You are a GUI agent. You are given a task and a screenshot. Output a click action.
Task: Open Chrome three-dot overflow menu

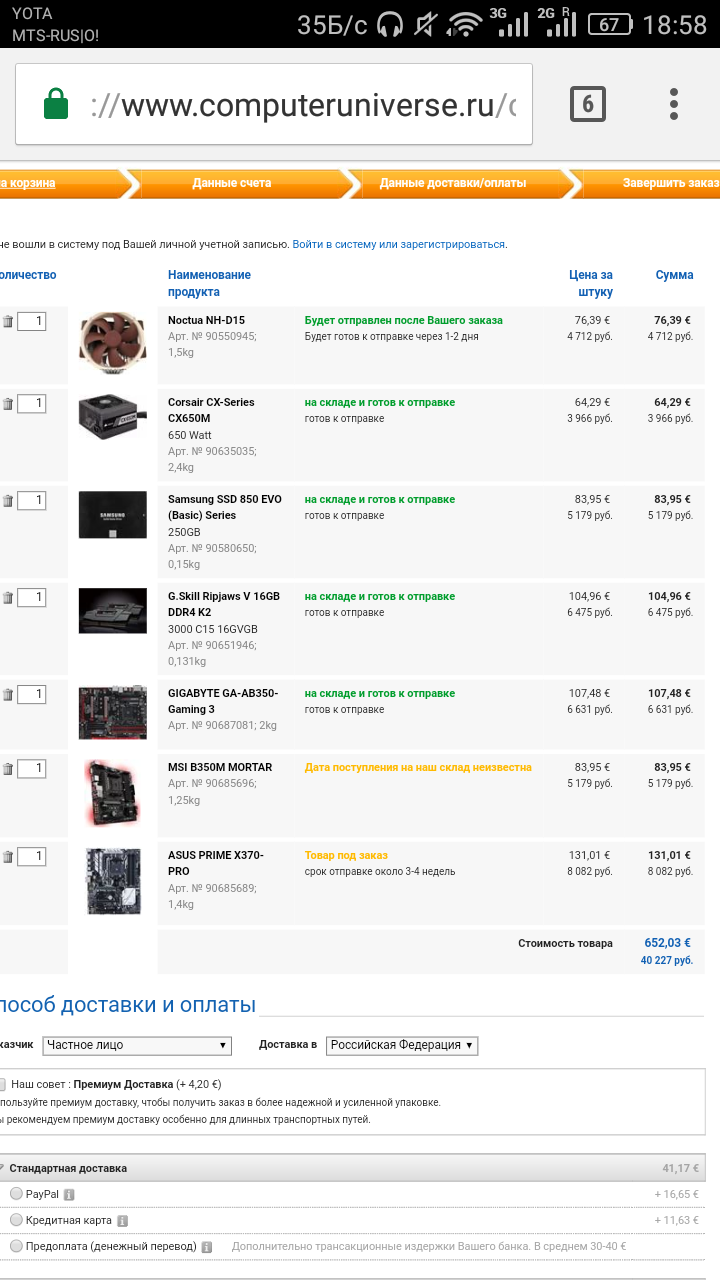tap(674, 104)
